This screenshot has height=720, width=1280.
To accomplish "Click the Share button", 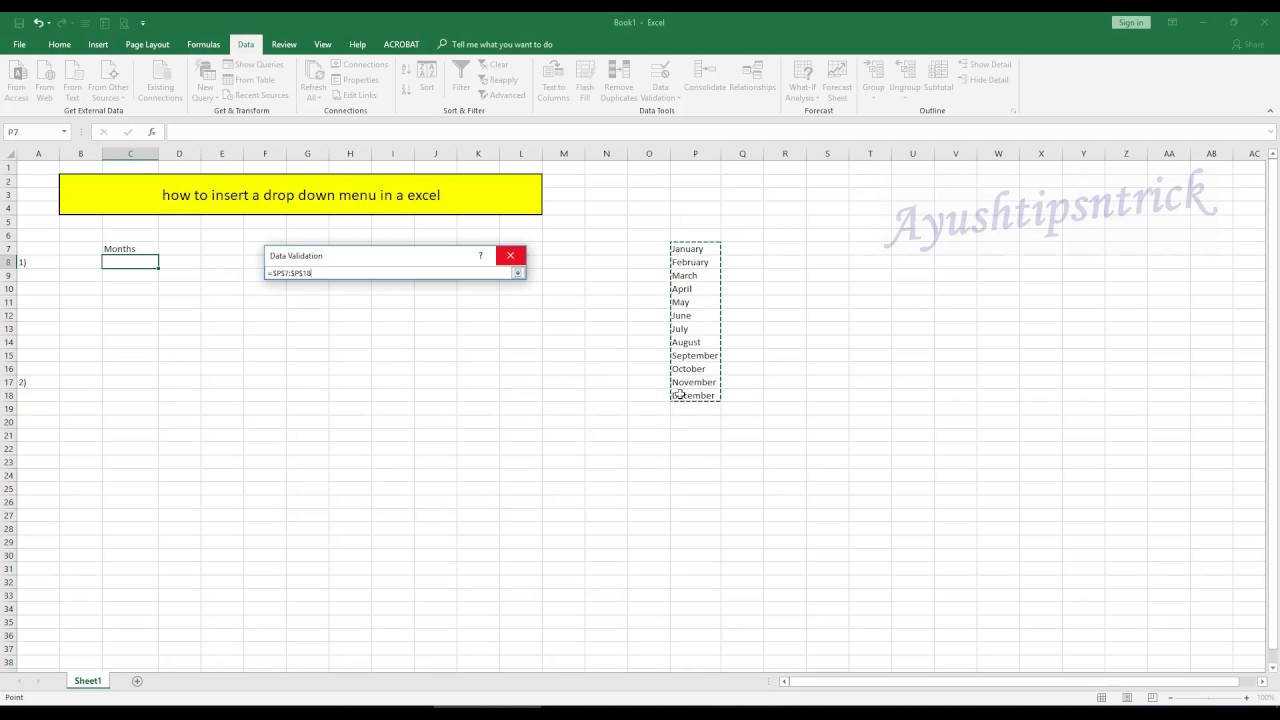I will pos(1250,44).
